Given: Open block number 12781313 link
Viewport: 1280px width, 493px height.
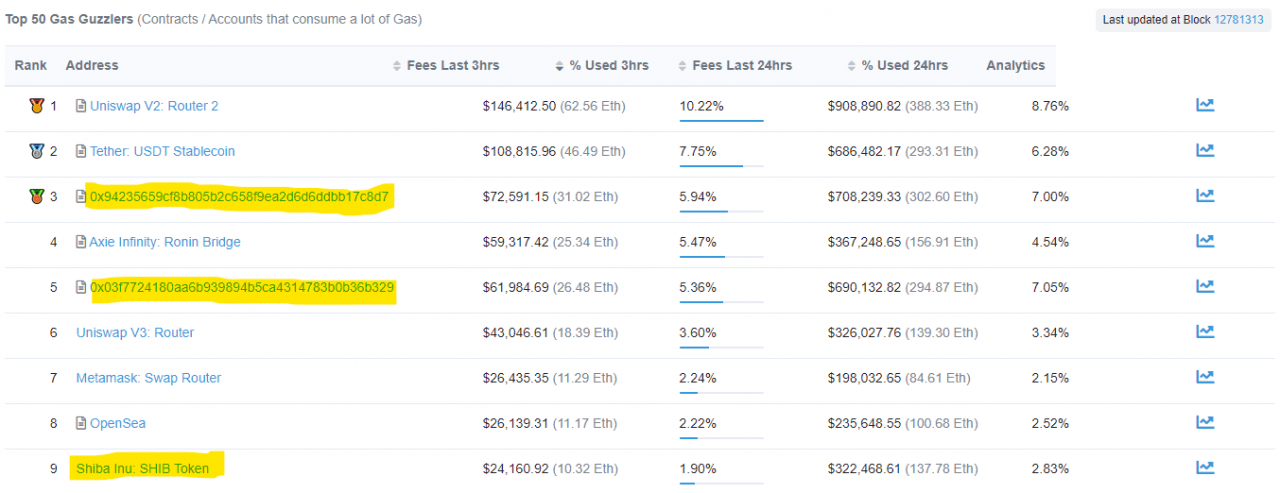Looking at the screenshot, I should pos(1238,19).
